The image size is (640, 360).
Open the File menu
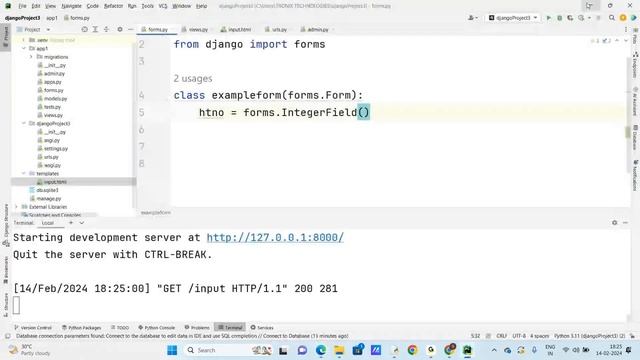pos(22,6)
